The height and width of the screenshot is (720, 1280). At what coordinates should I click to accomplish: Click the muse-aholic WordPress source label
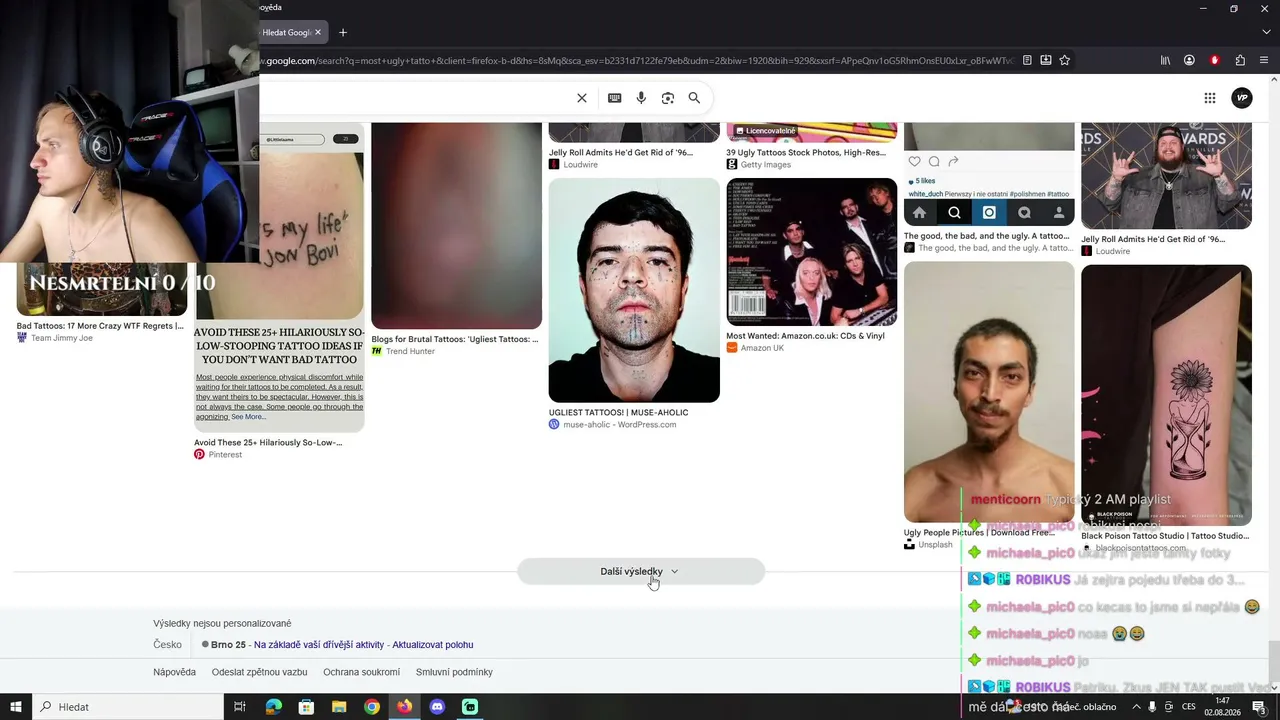(620, 425)
